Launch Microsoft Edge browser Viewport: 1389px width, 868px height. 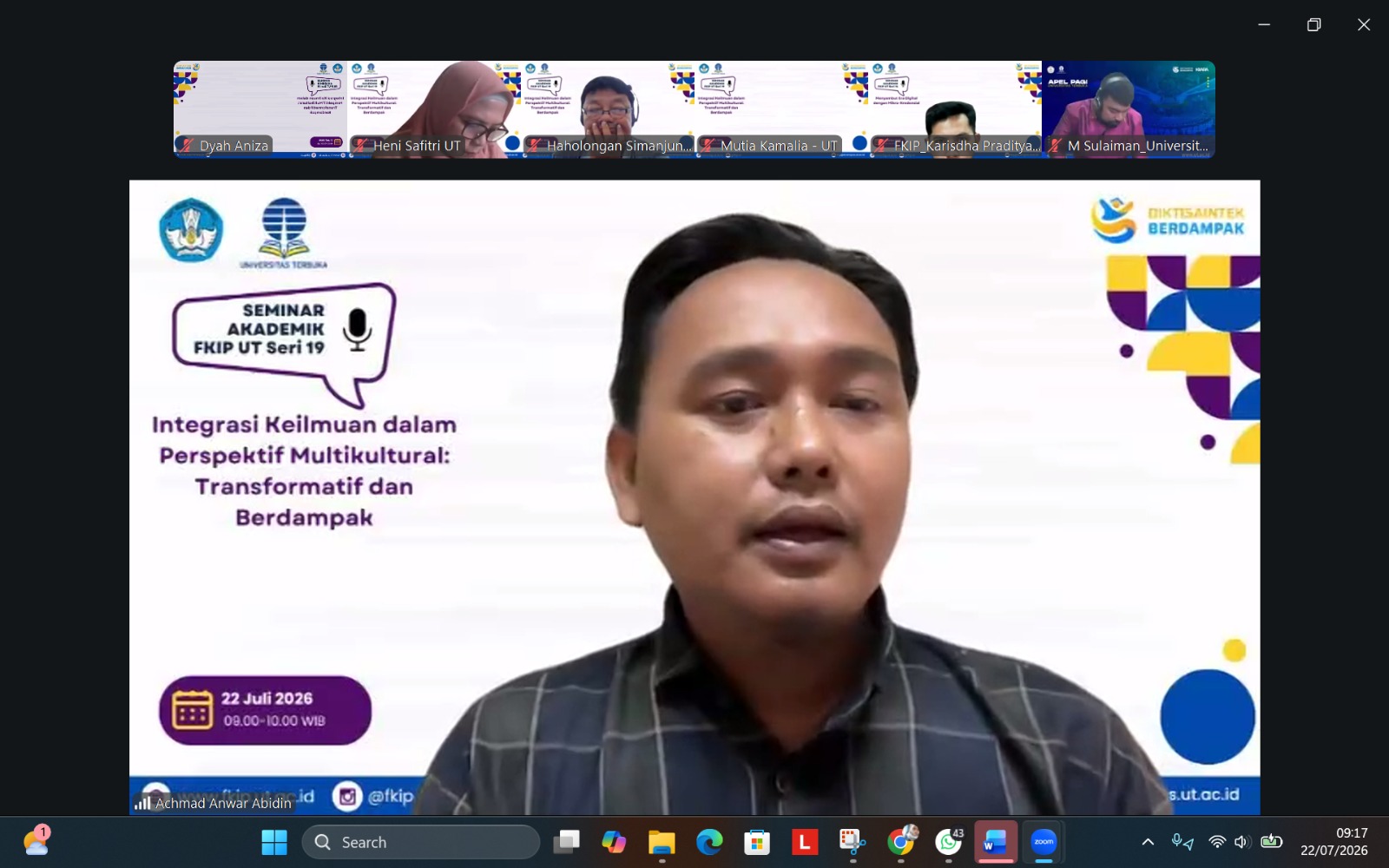(x=709, y=842)
